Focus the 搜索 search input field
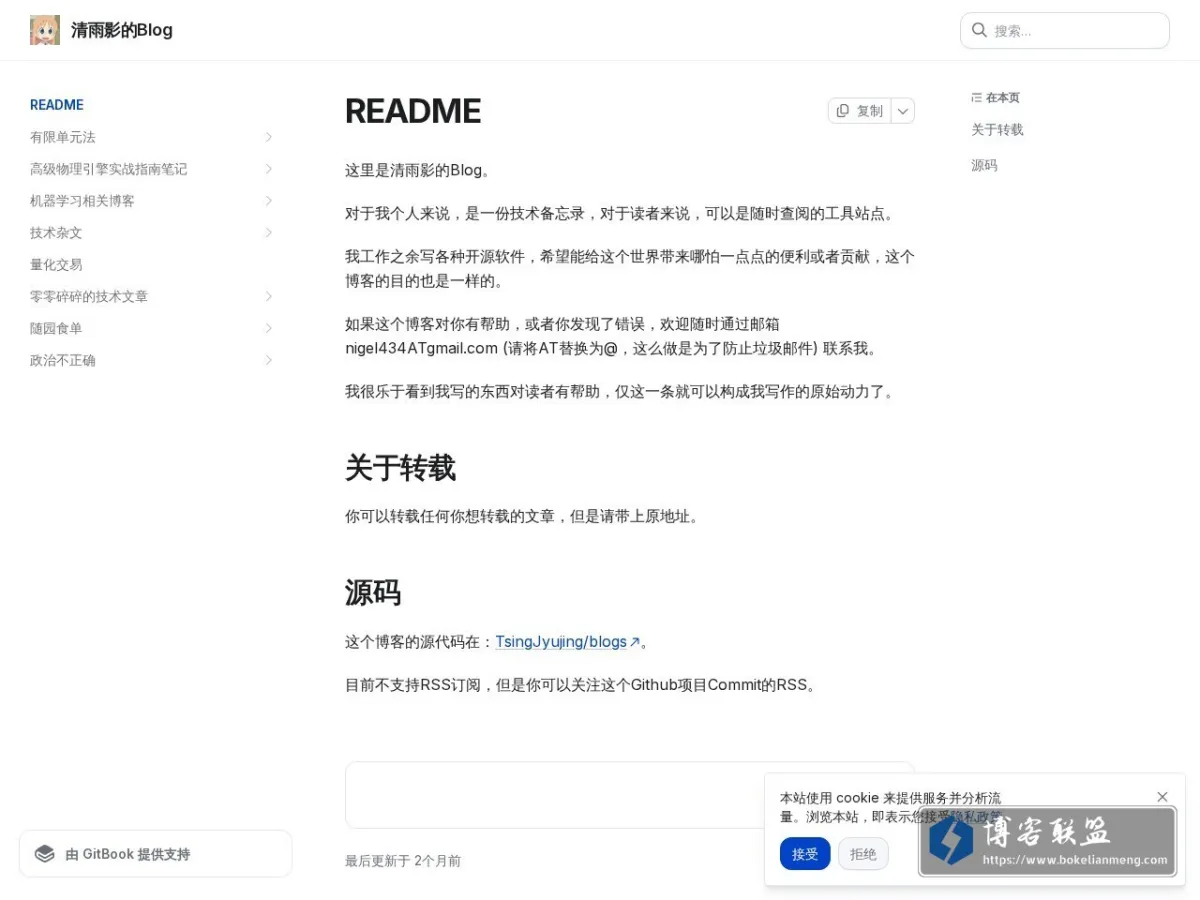This screenshot has height=900, width=1200. [1065, 30]
